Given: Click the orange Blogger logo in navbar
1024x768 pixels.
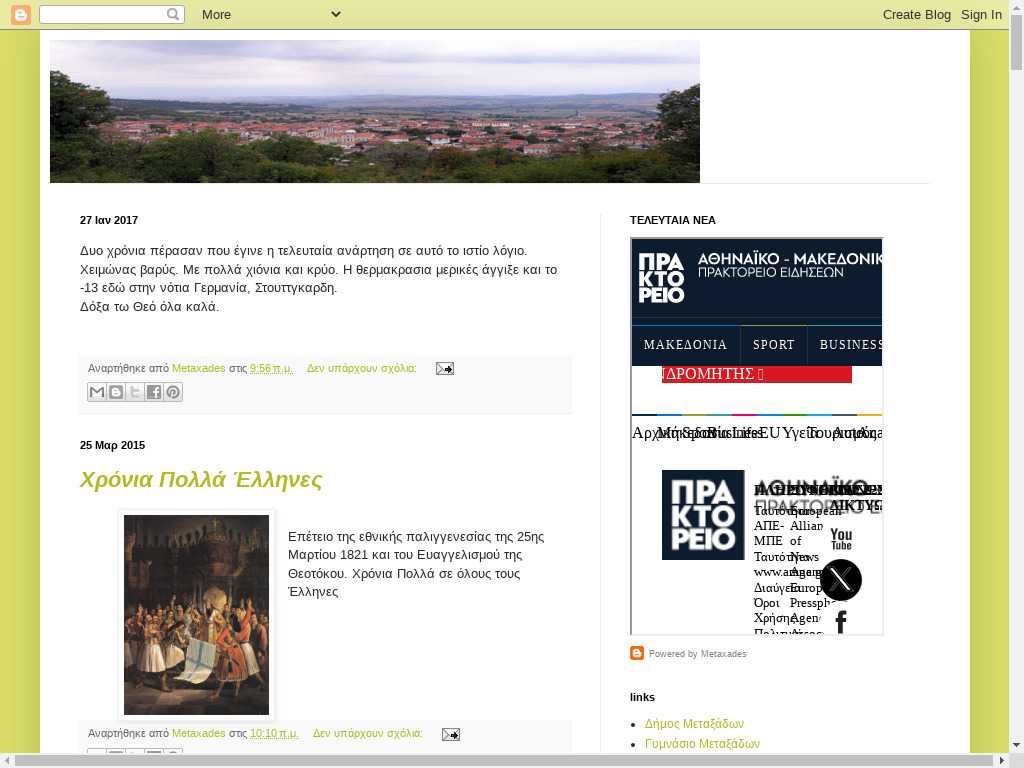Looking at the screenshot, I should coord(21,14).
